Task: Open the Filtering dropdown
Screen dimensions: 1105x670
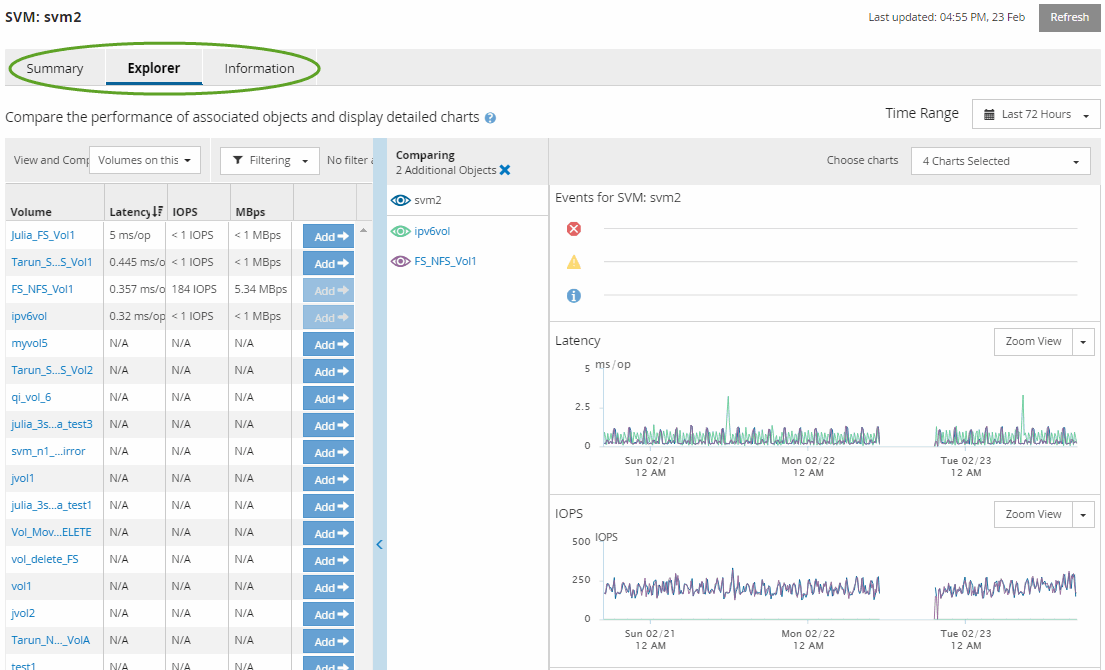Action: pyautogui.click(x=269, y=161)
